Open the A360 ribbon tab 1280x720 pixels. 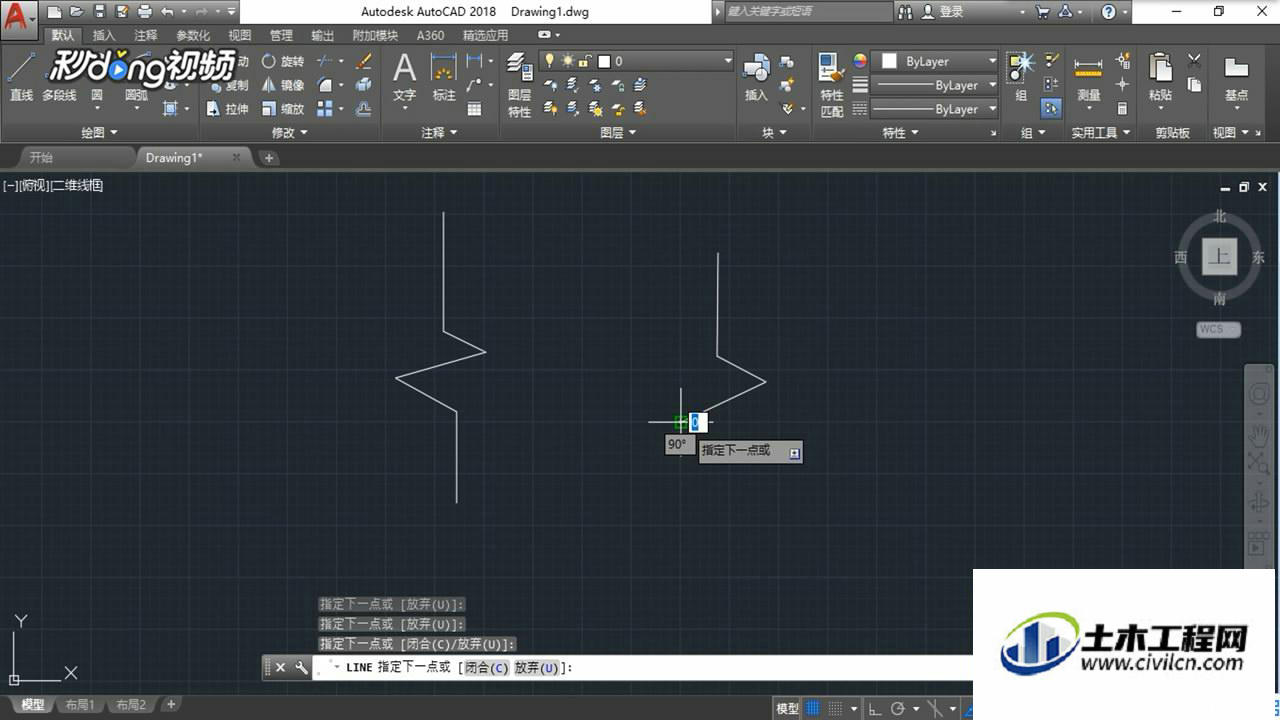pos(430,35)
